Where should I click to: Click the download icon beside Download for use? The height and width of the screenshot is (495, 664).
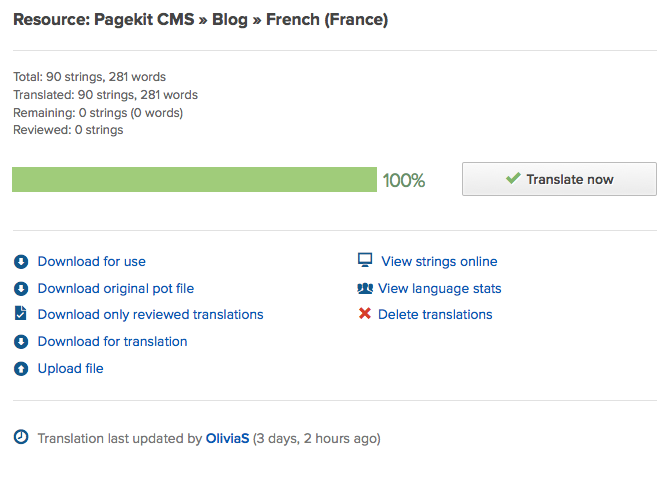(21, 262)
